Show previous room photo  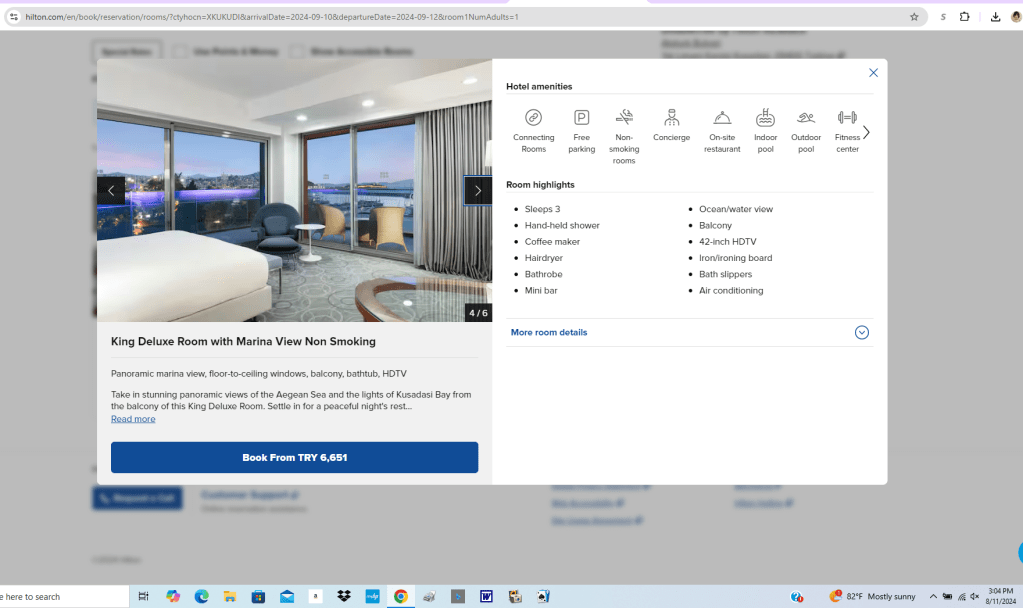111,191
